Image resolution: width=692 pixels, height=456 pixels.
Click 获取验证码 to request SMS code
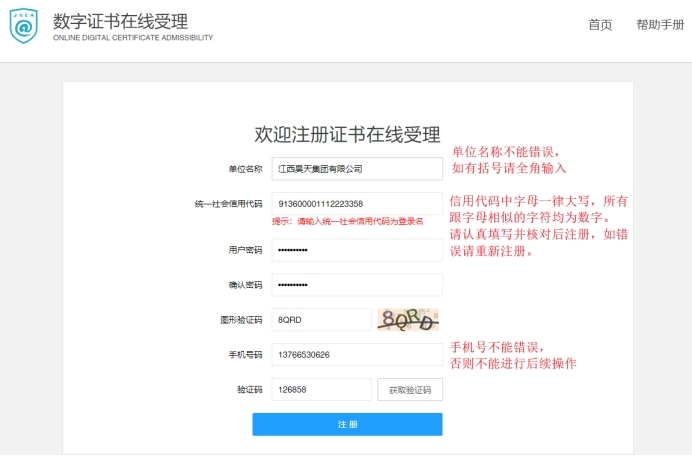pyautogui.click(x=409, y=390)
